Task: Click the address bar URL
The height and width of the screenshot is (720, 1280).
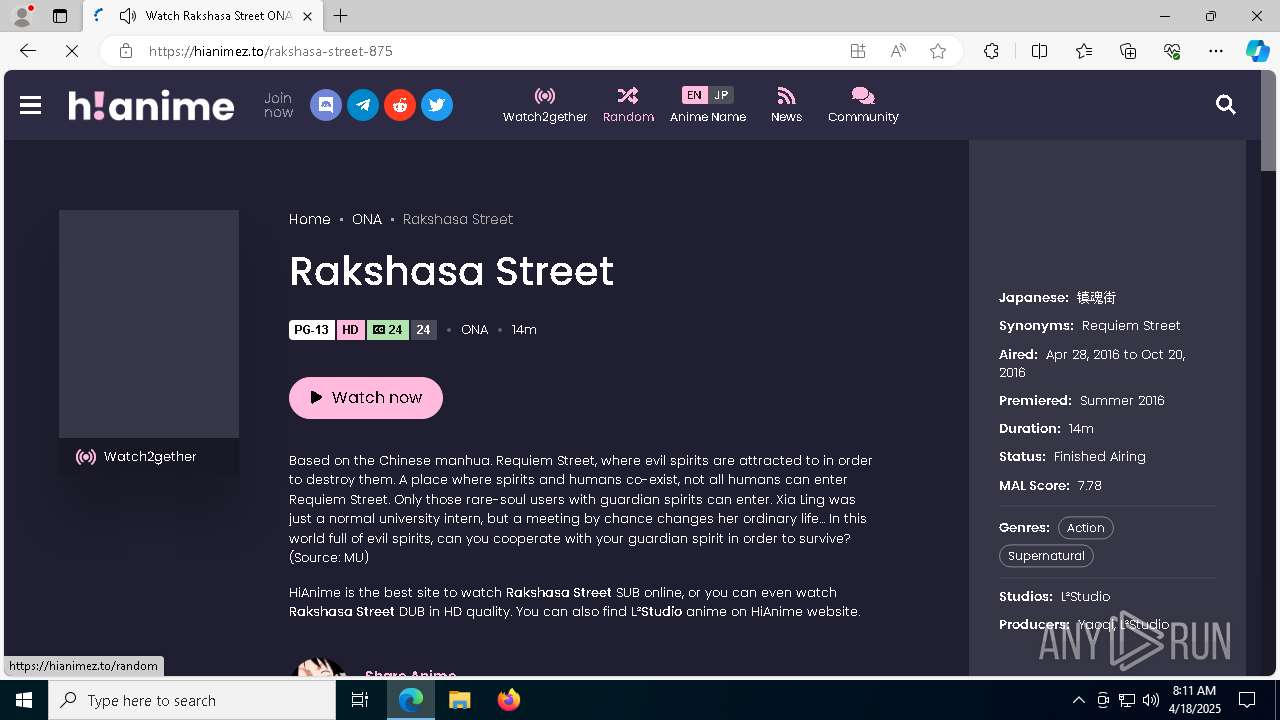Action: (x=270, y=51)
